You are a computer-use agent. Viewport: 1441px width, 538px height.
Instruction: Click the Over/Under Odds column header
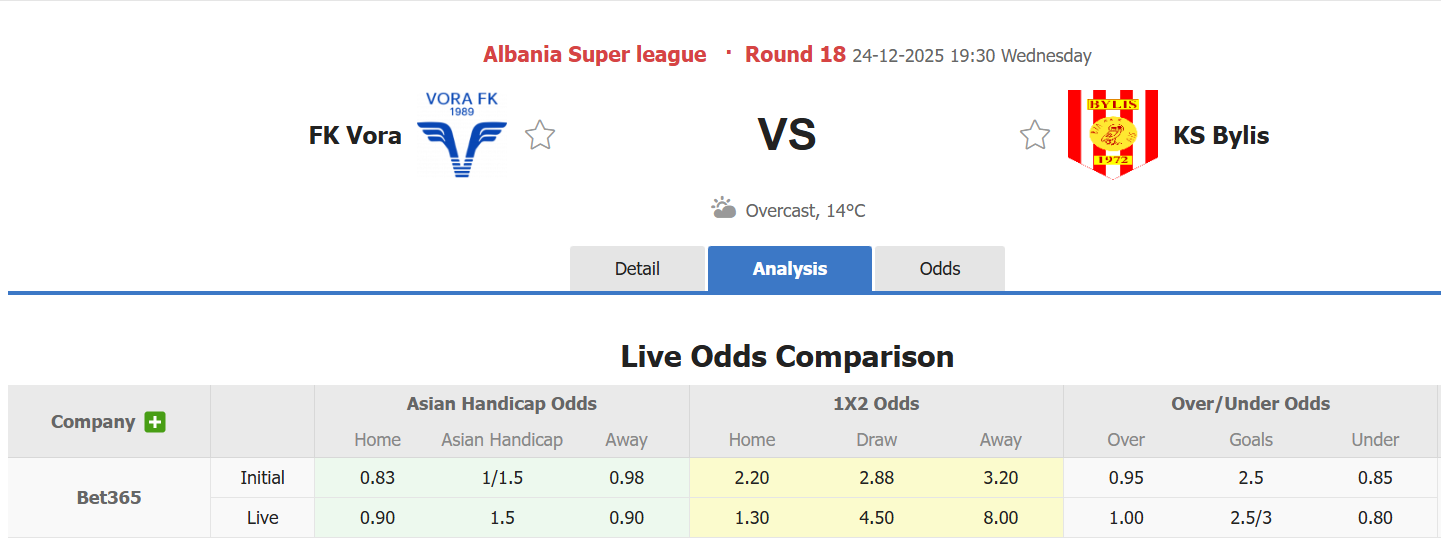pos(1250,404)
